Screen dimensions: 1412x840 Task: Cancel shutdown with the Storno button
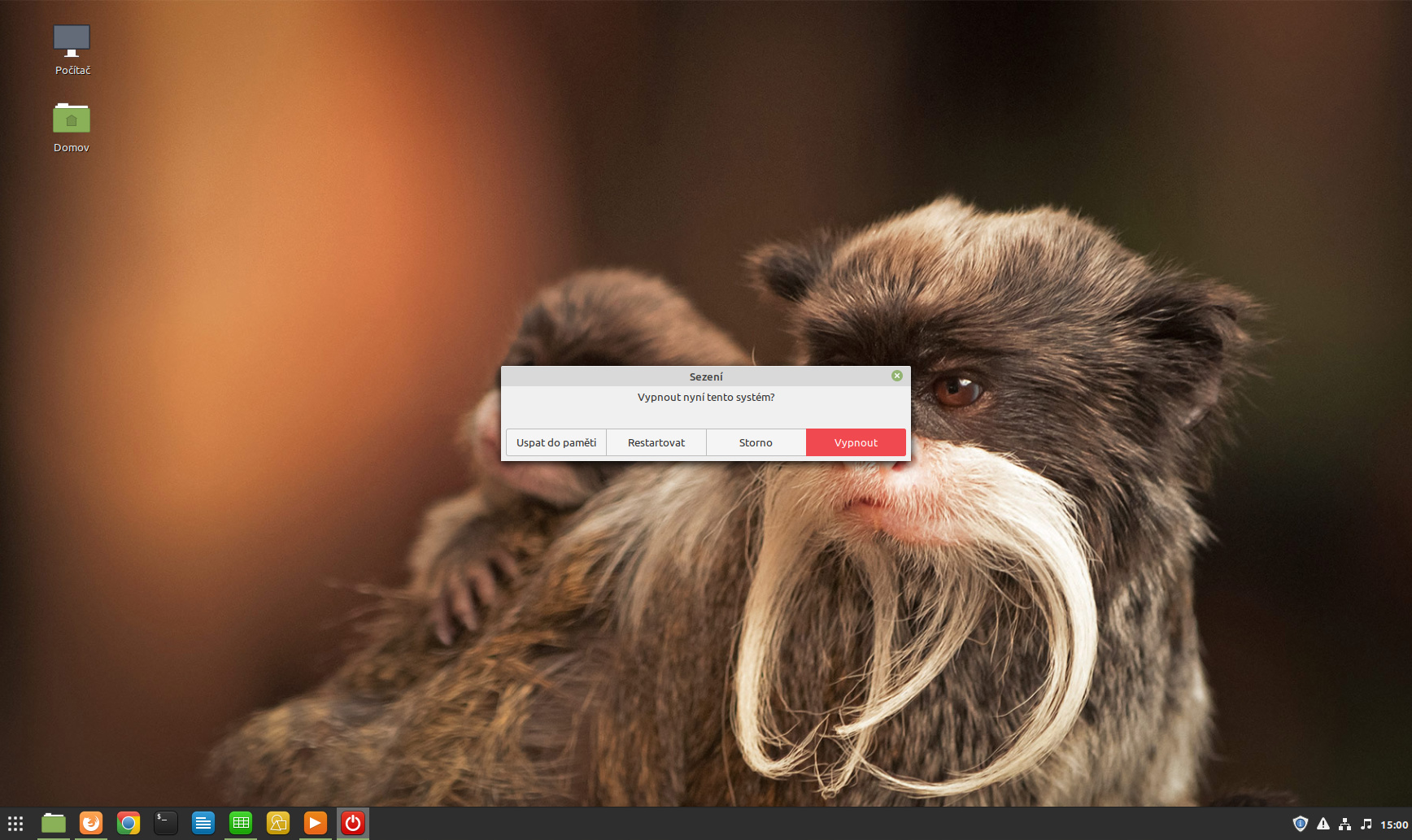756,442
